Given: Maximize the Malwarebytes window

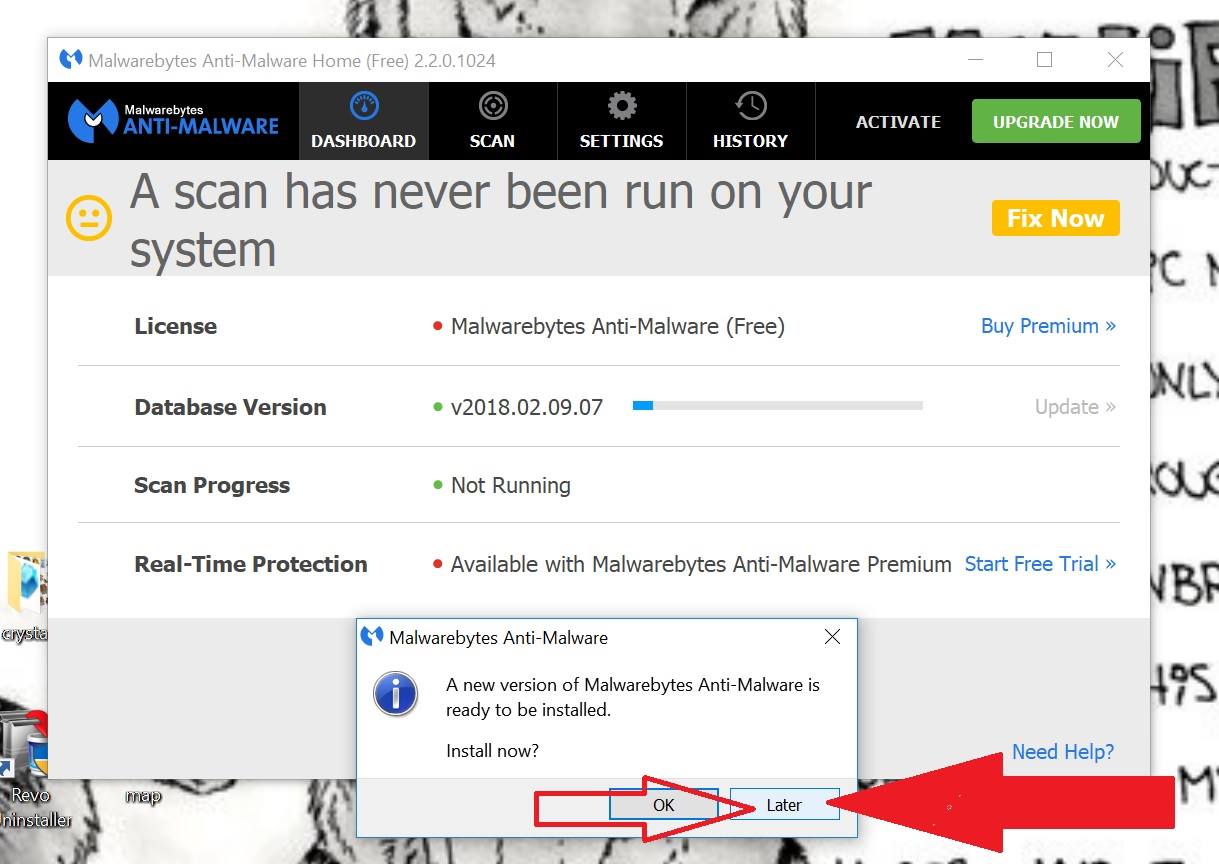Looking at the screenshot, I should tap(1044, 60).
